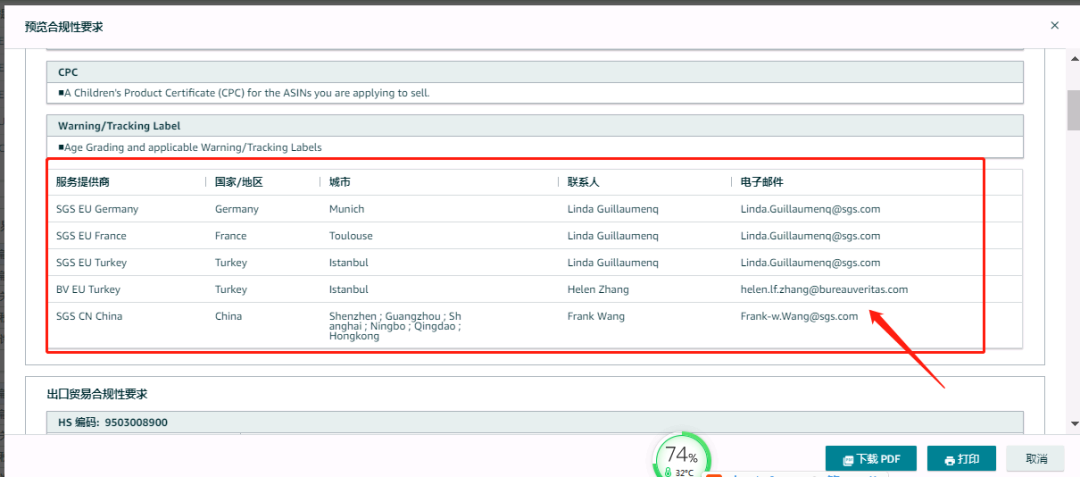The width and height of the screenshot is (1080, 477).
Task: Click the CPC section header
Action: click(x=68, y=72)
